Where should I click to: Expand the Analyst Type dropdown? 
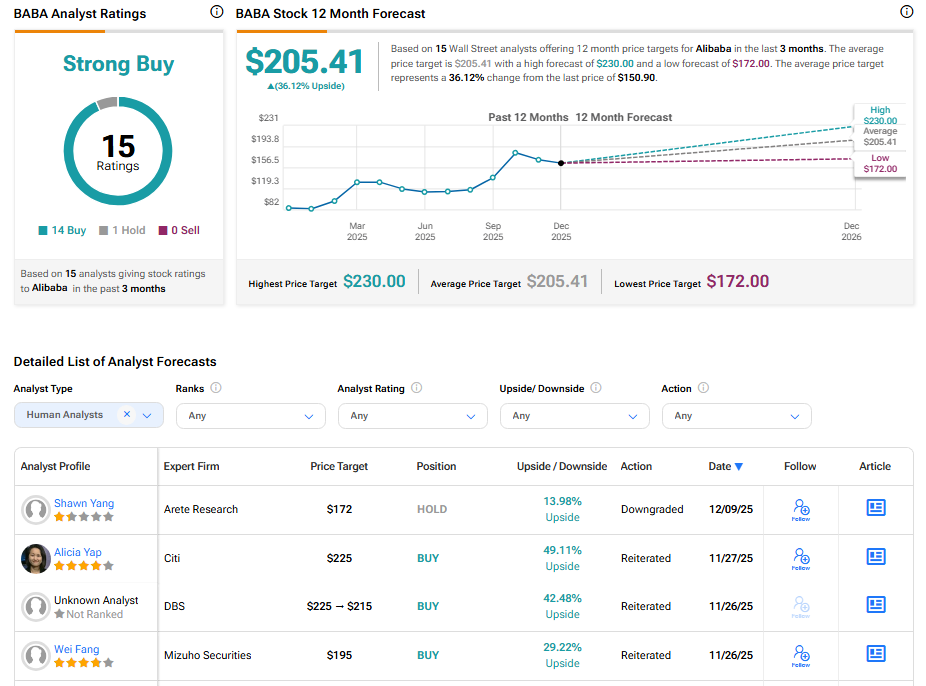148,415
